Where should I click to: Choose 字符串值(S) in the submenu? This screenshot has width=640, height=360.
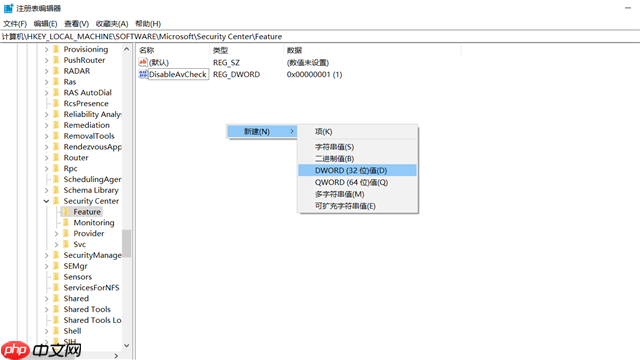[358, 147]
